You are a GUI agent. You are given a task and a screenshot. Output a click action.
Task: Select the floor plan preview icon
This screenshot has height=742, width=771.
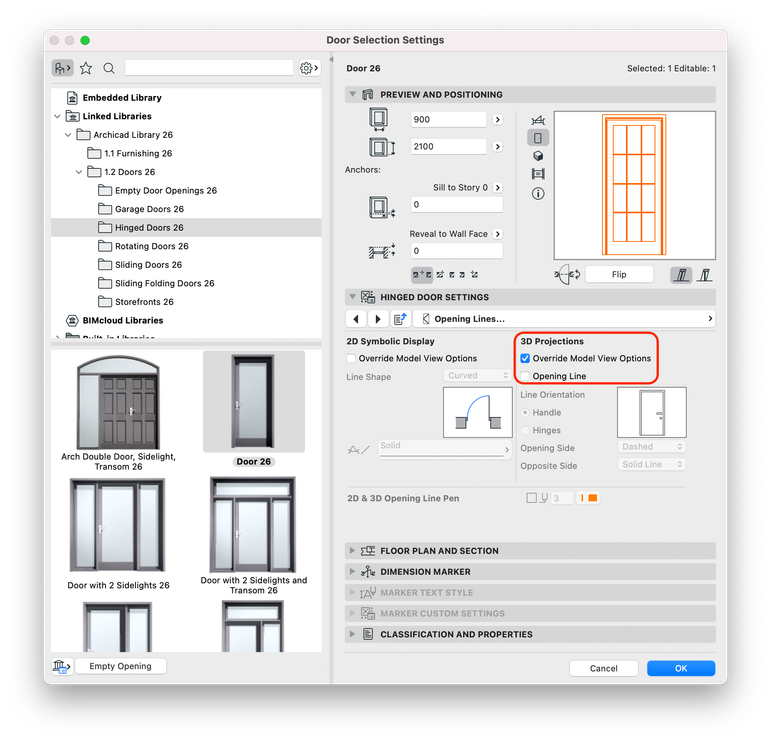(x=538, y=120)
